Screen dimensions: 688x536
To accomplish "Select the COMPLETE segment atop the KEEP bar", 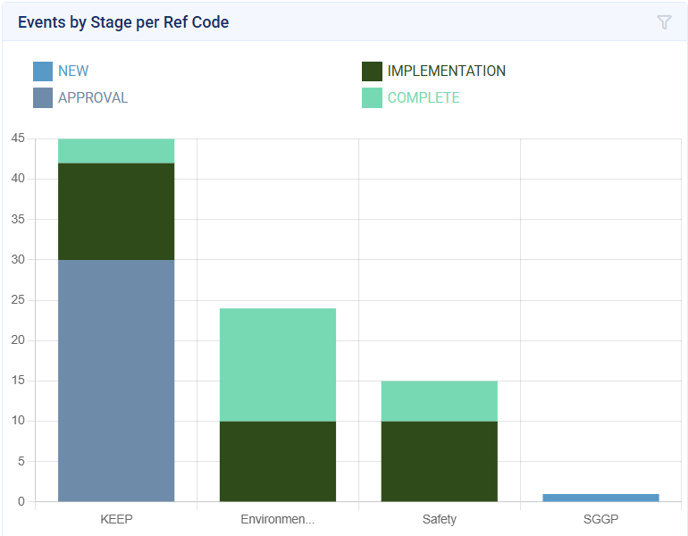I will click(116, 151).
